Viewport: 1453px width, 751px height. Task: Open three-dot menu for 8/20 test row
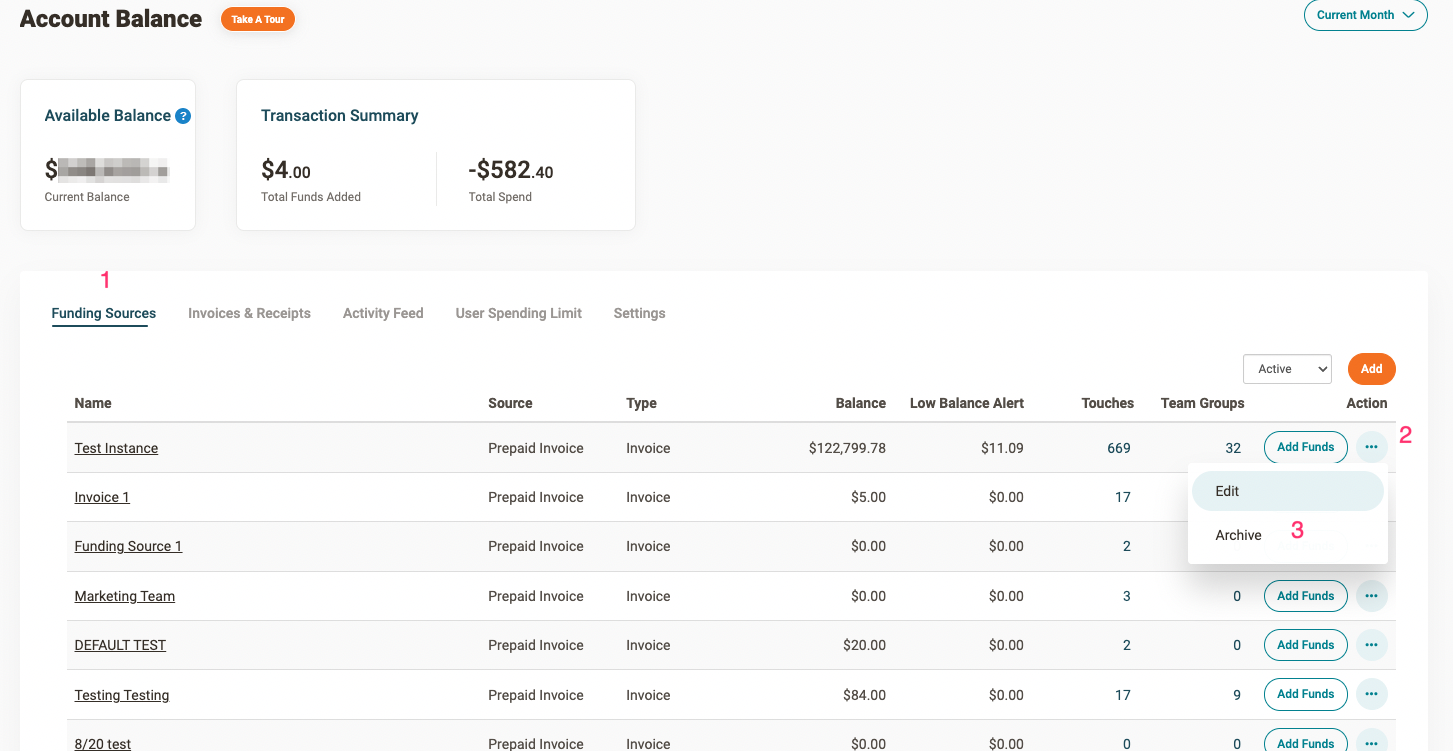[x=1371, y=741]
